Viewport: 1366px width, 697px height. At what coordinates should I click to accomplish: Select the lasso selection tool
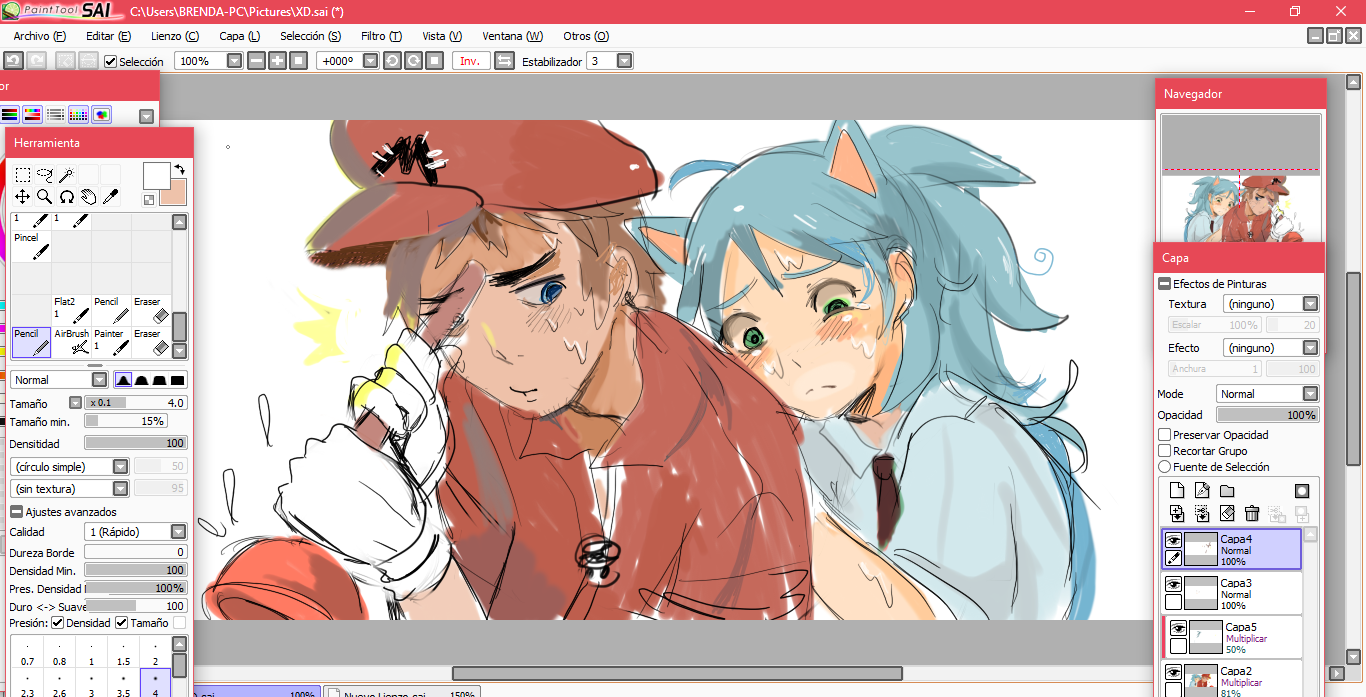coord(44,175)
